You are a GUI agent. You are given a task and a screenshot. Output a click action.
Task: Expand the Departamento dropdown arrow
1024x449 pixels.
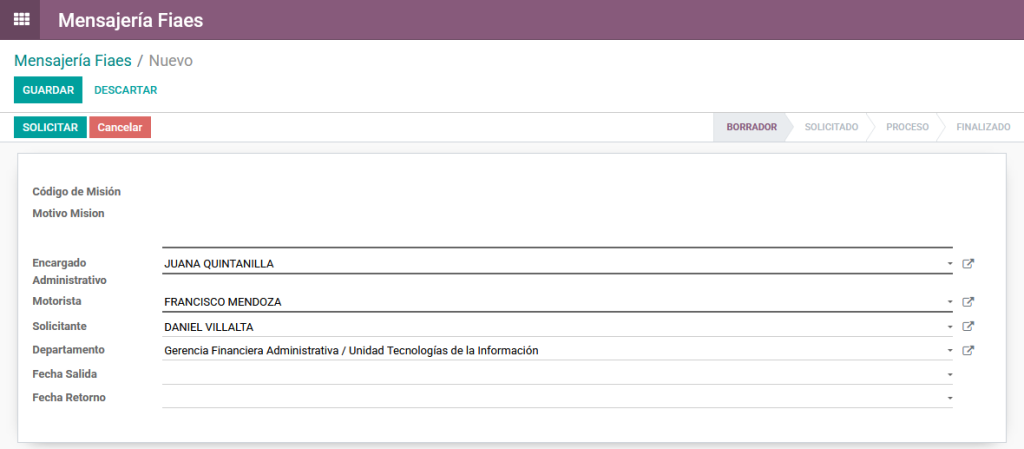(949, 350)
